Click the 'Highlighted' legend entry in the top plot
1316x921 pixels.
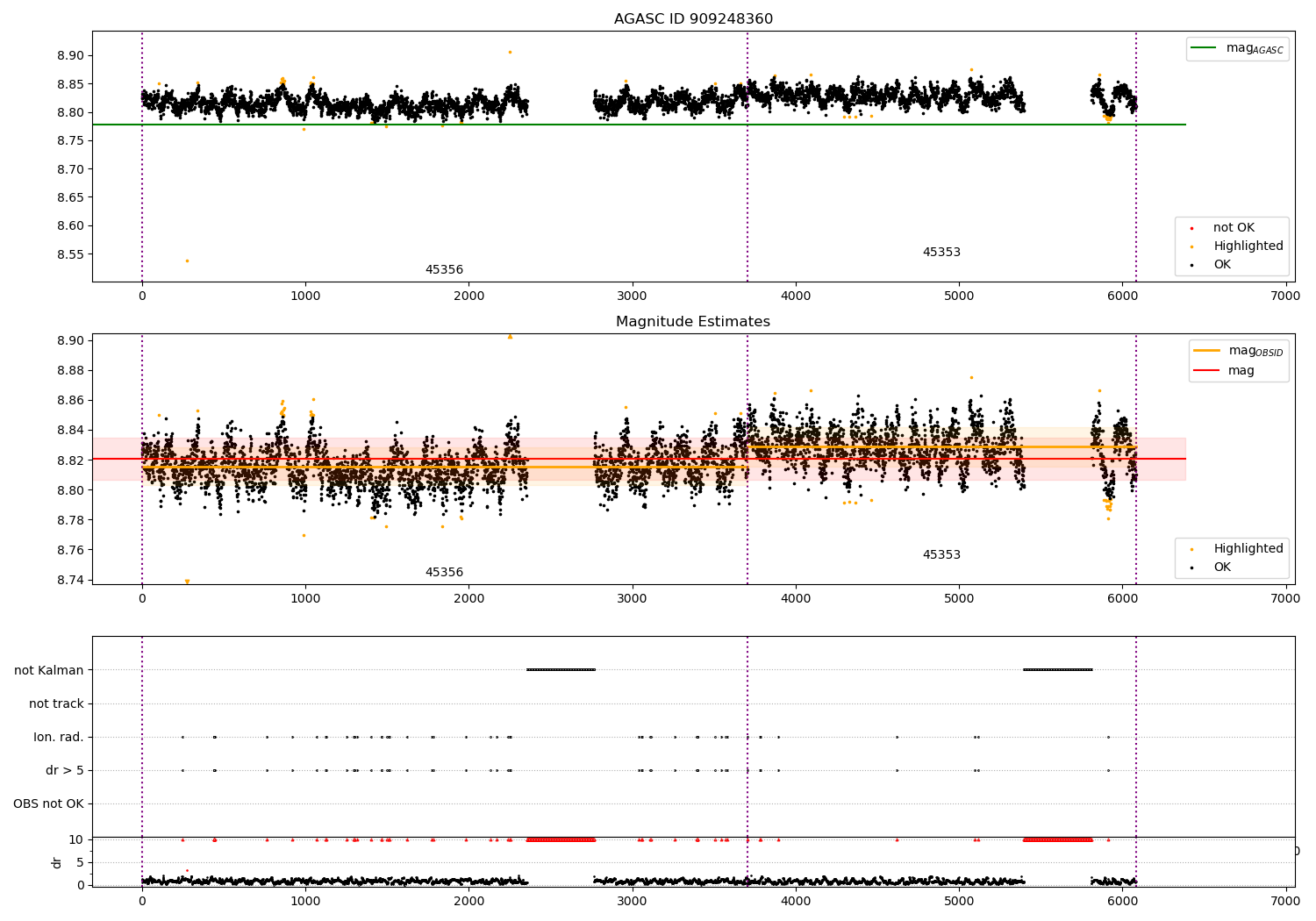coord(1248,246)
